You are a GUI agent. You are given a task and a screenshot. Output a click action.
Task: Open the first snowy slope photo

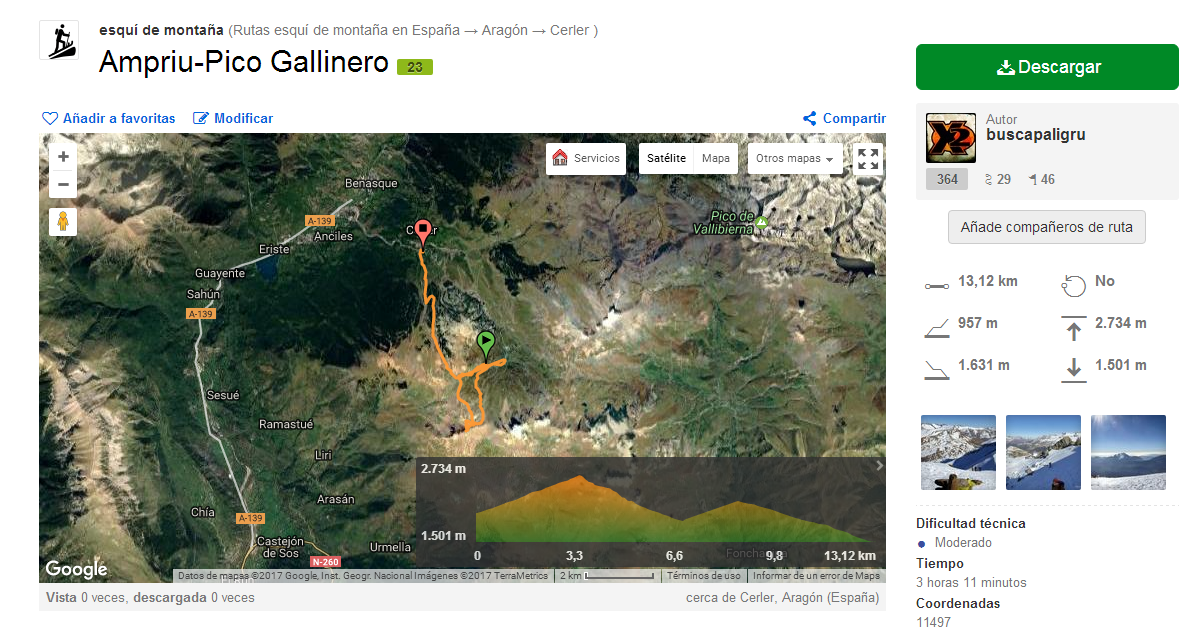point(958,452)
